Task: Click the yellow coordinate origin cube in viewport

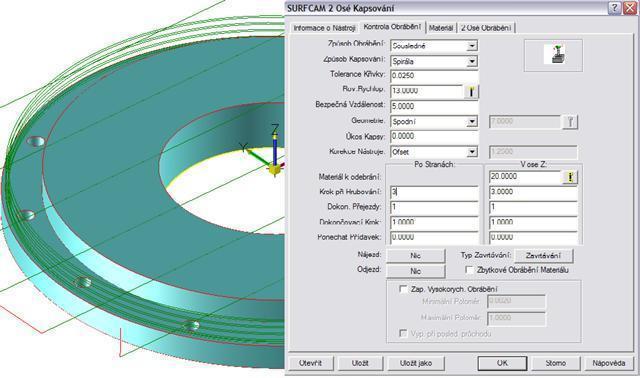Action: click(275, 169)
